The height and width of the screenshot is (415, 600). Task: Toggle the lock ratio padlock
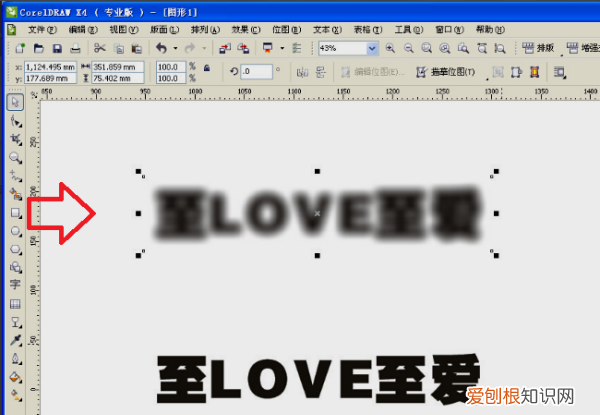205,68
